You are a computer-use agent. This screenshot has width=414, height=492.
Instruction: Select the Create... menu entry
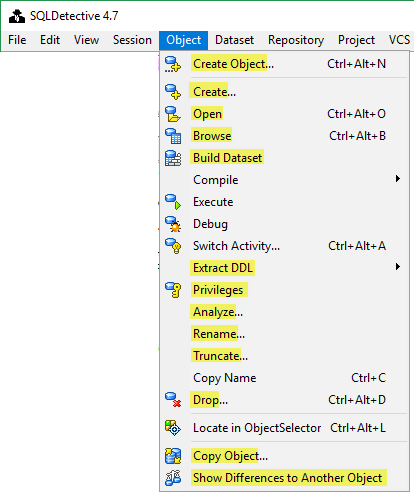coord(284,92)
